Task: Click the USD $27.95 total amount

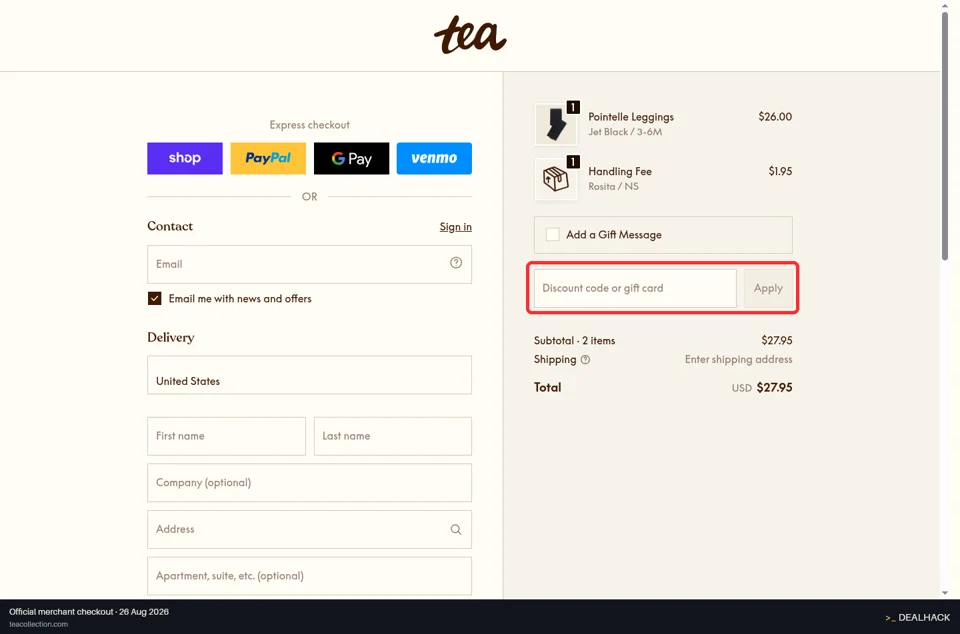Action: click(x=762, y=387)
